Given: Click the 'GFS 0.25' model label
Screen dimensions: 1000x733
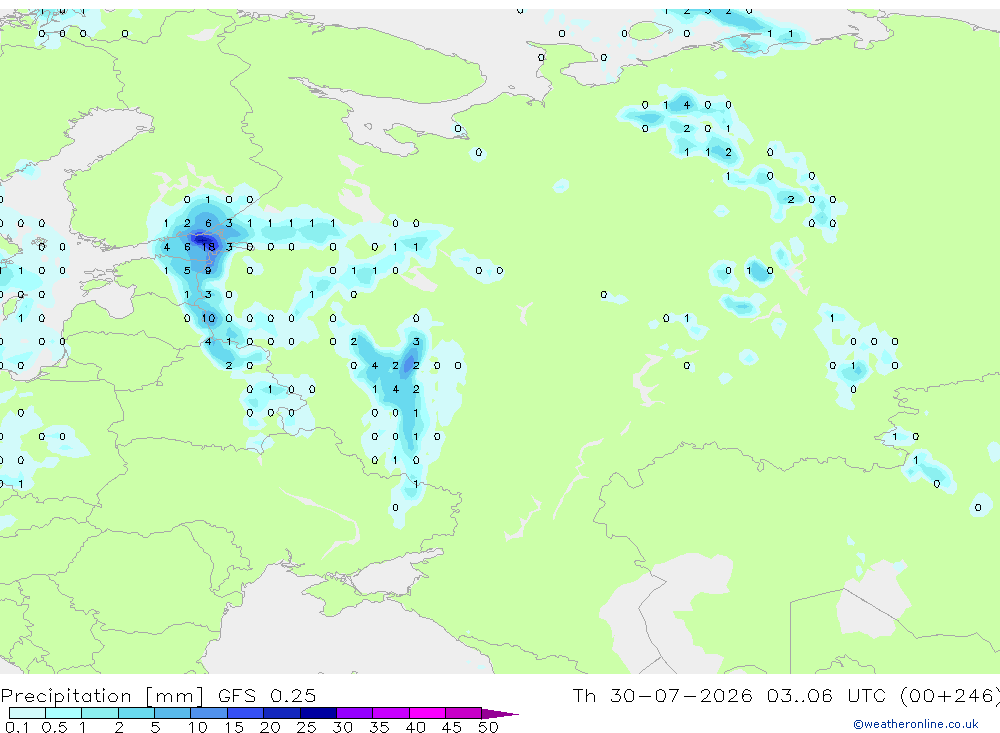Looking at the screenshot, I should click(x=267, y=695).
